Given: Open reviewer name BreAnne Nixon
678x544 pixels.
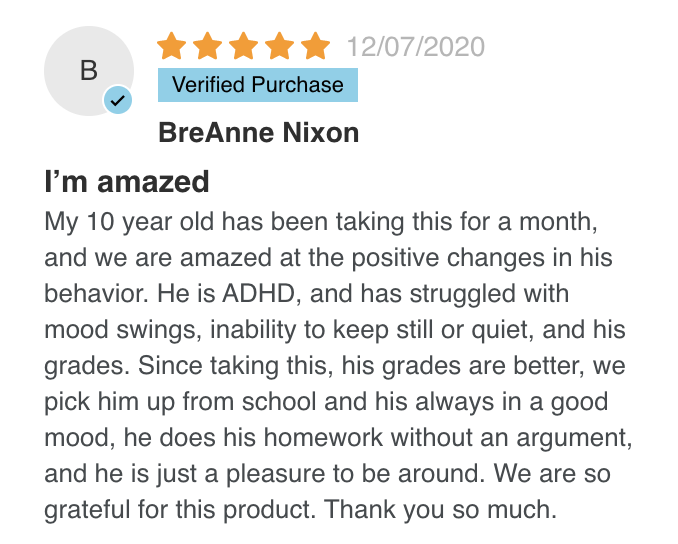Looking at the screenshot, I should coord(259,132).
